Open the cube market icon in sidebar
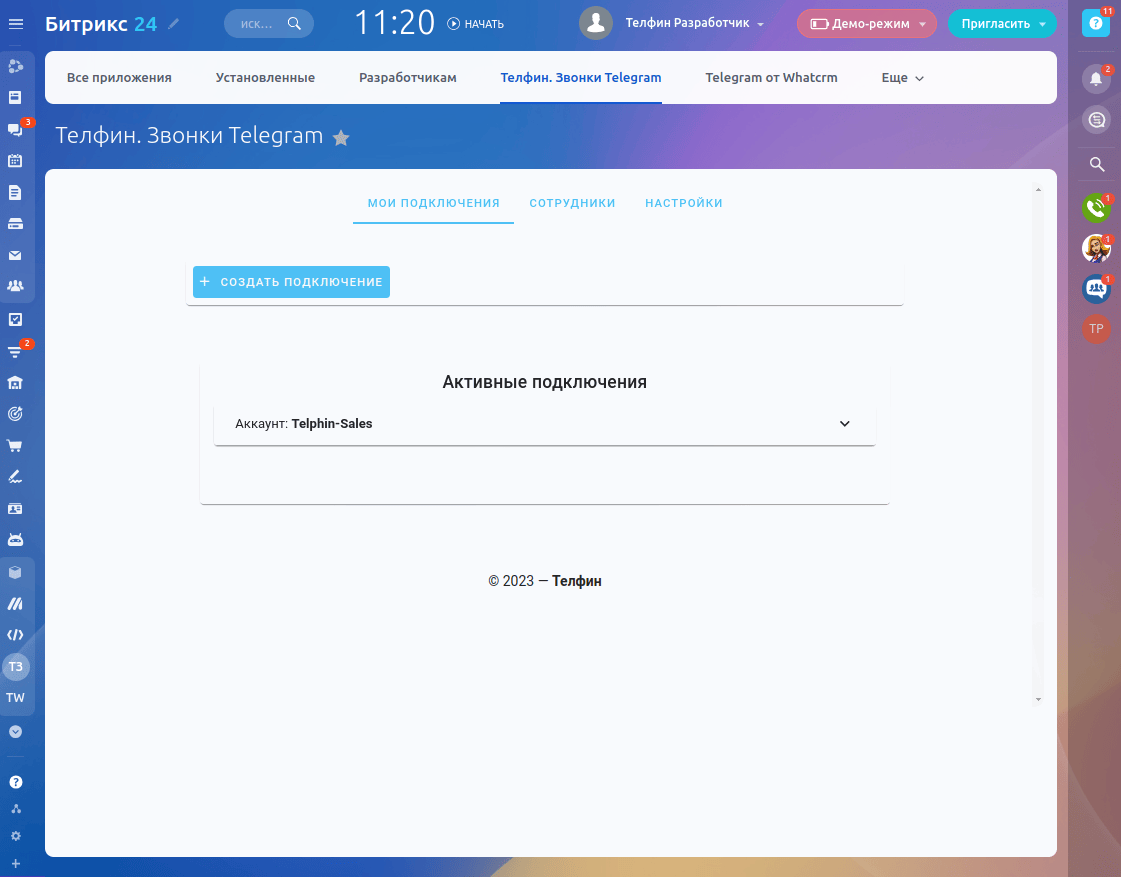1121x877 pixels. pyautogui.click(x=15, y=573)
